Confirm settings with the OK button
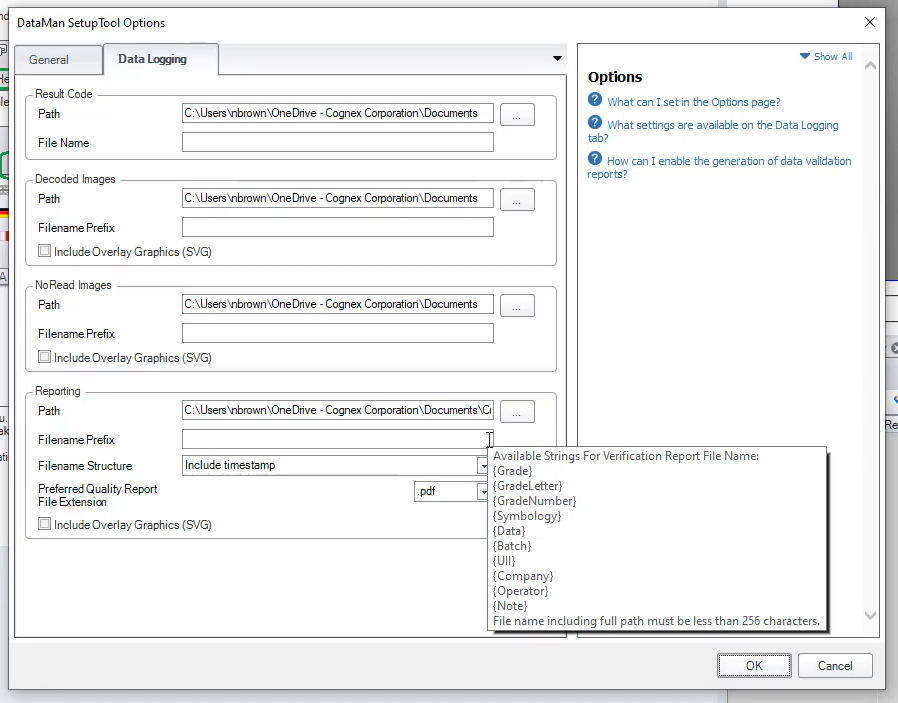This screenshot has height=703, width=898. point(754,665)
